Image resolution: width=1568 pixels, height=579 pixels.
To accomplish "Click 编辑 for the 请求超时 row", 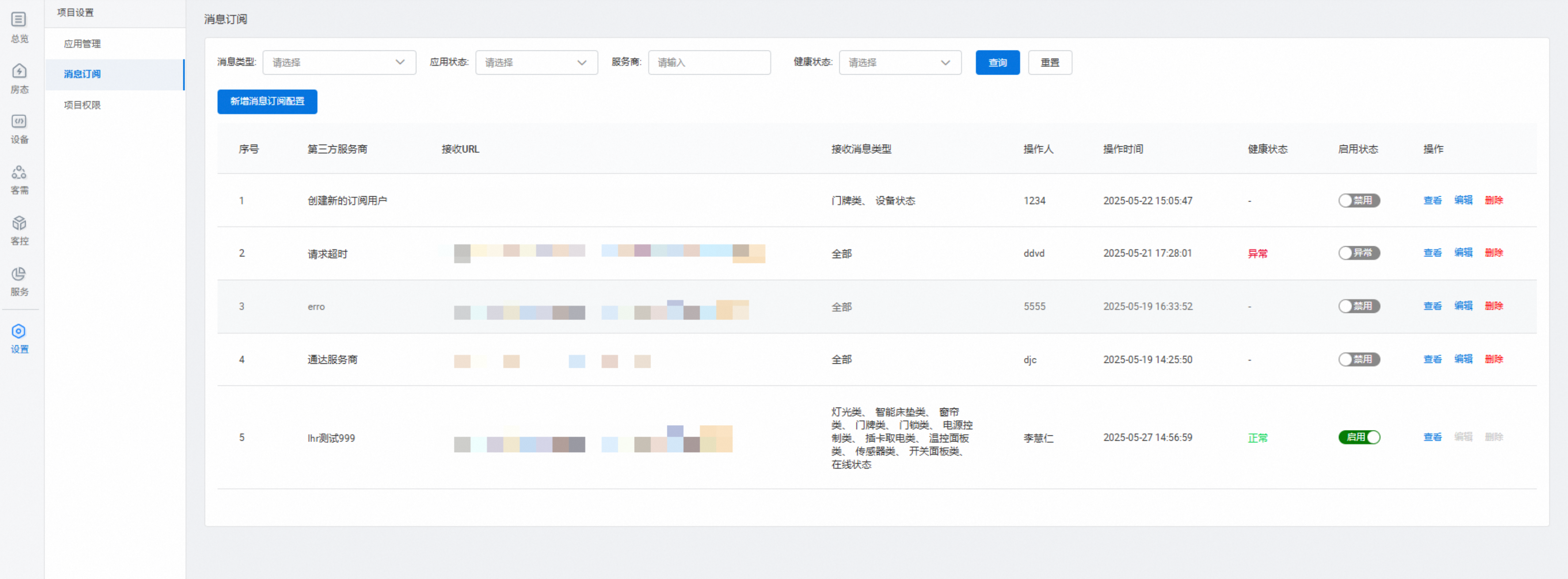I will pos(1463,253).
